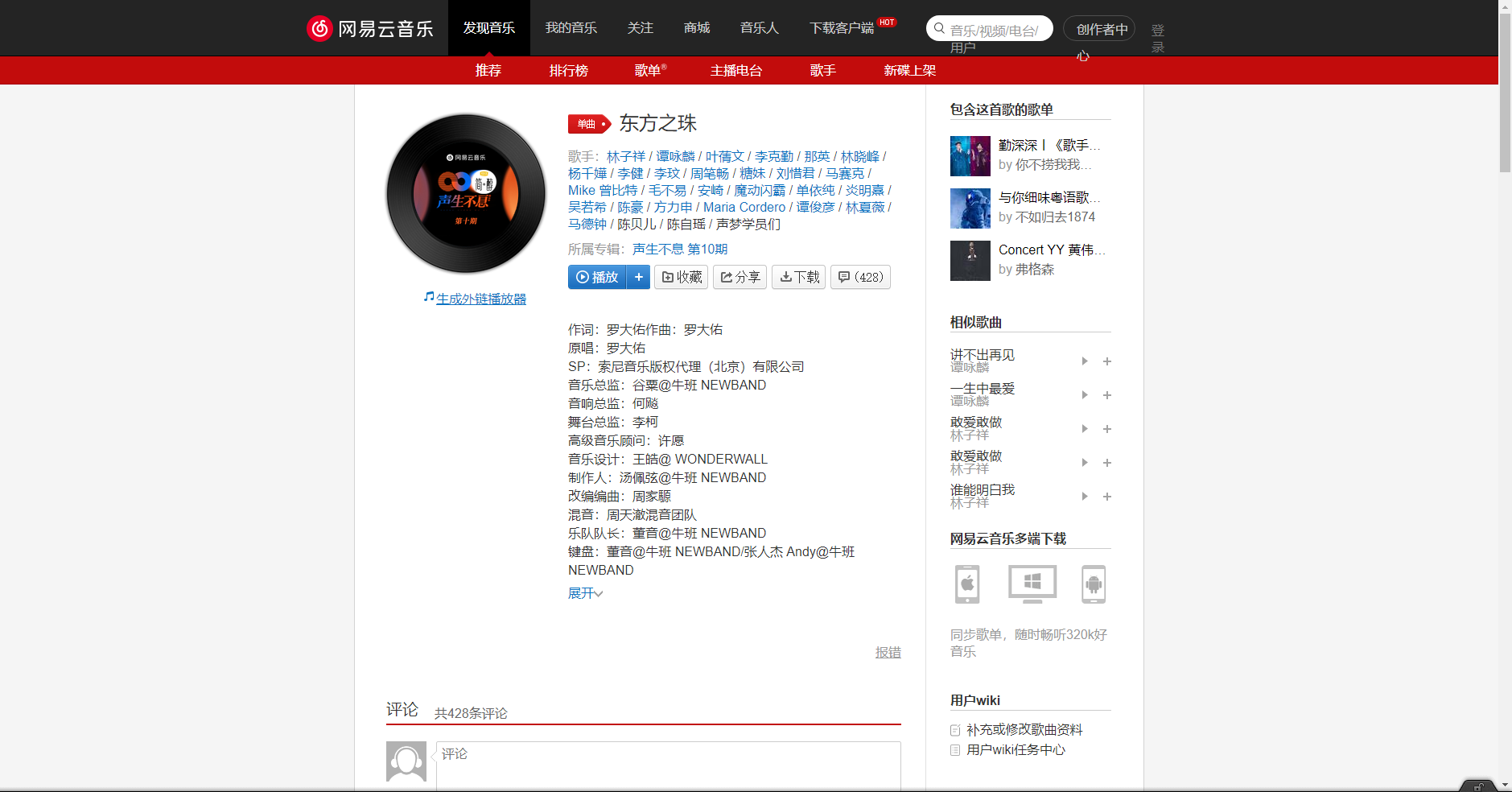The image size is (1512, 792).
Task: Click the search magnifier icon
Action: point(939,27)
